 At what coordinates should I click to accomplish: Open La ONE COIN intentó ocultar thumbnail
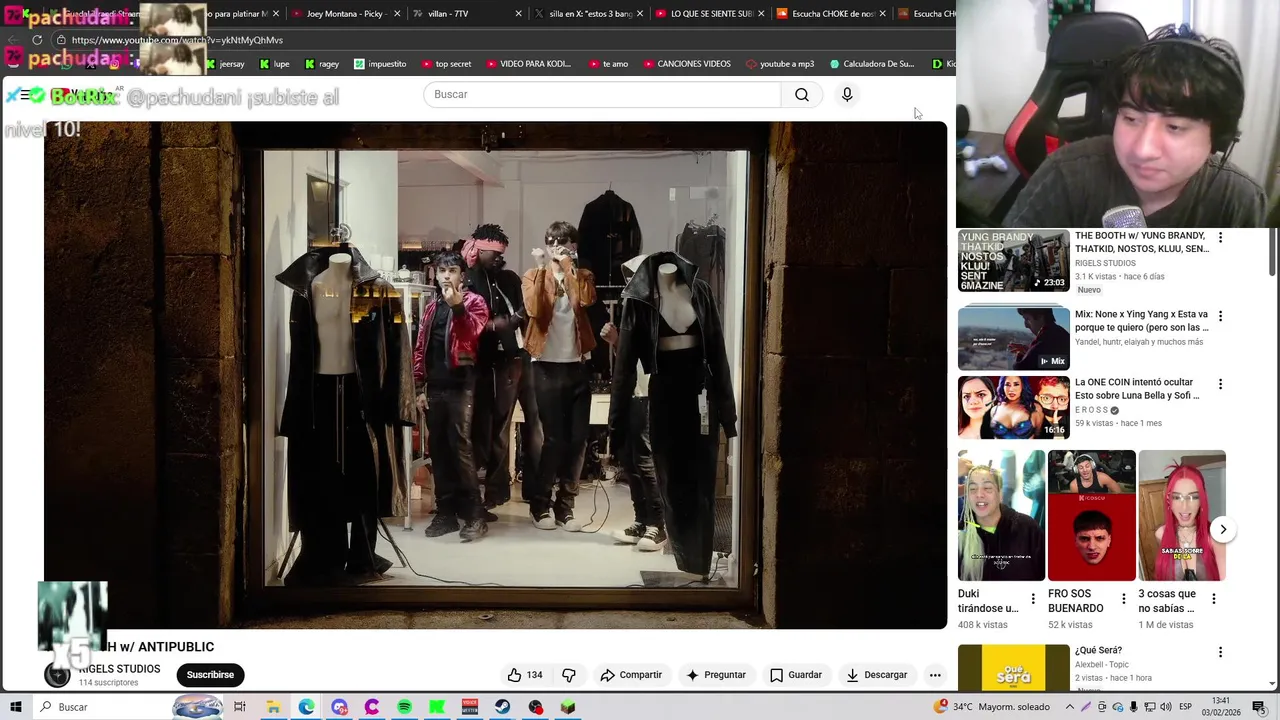1014,407
